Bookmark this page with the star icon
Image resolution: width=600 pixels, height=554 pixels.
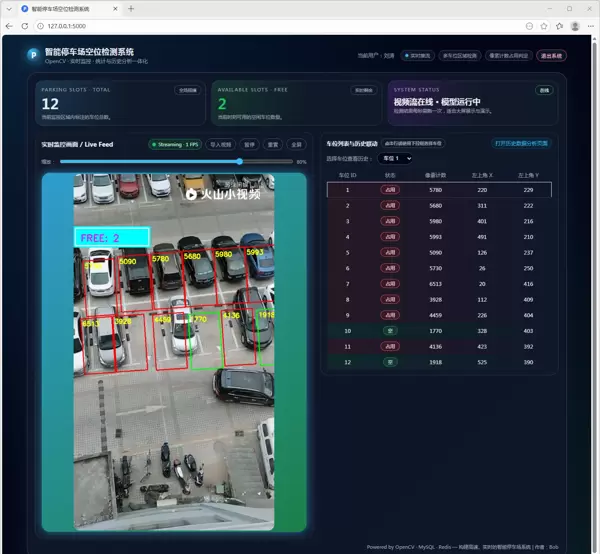[543, 25]
